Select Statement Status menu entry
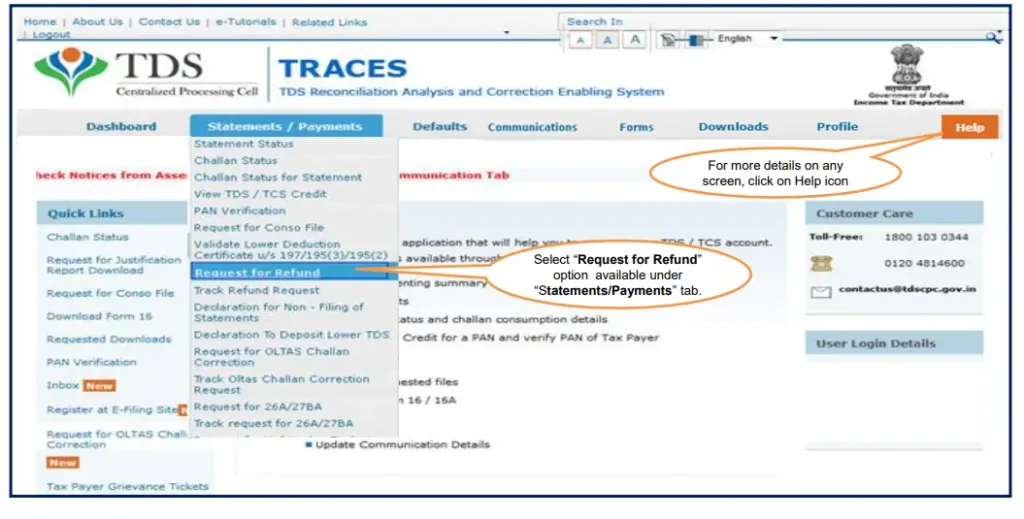This screenshot has width=1024, height=519. click(x=244, y=144)
